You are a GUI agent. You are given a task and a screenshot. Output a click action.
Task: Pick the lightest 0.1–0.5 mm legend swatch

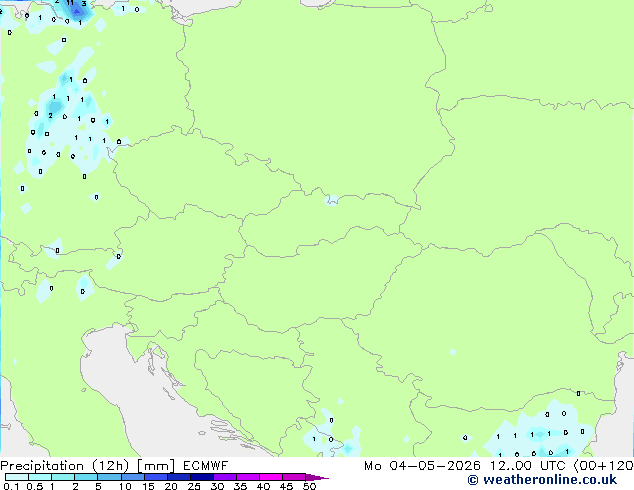pyautogui.click(x=17, y=477)
